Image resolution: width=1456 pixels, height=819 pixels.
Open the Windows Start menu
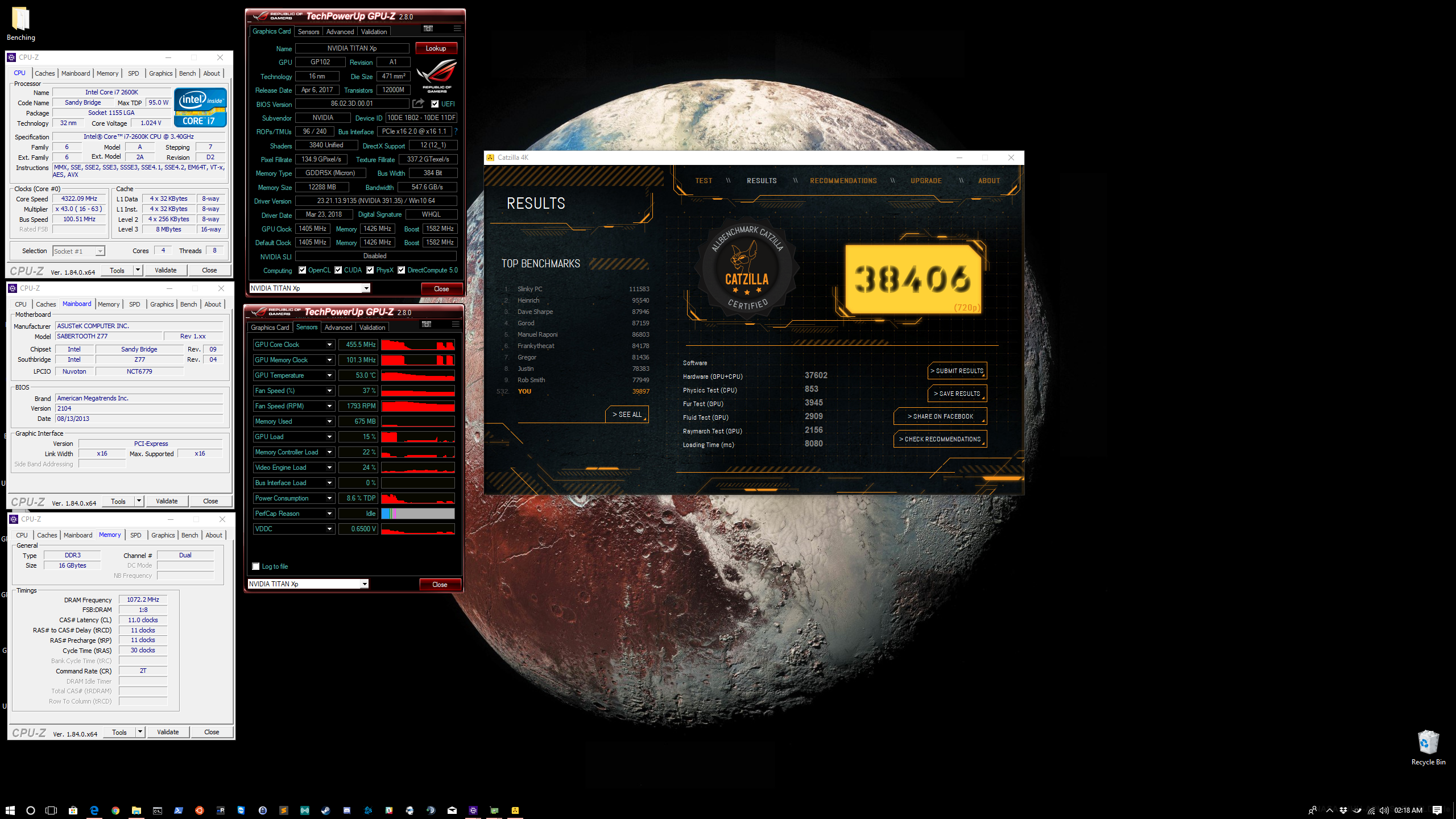pyautogui.click(x=10, y=810)
